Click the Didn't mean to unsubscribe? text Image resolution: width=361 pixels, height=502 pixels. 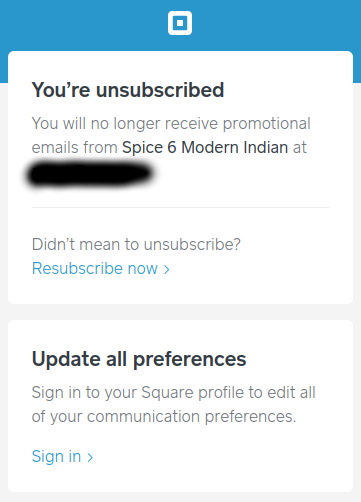click(x=136, y=244)
